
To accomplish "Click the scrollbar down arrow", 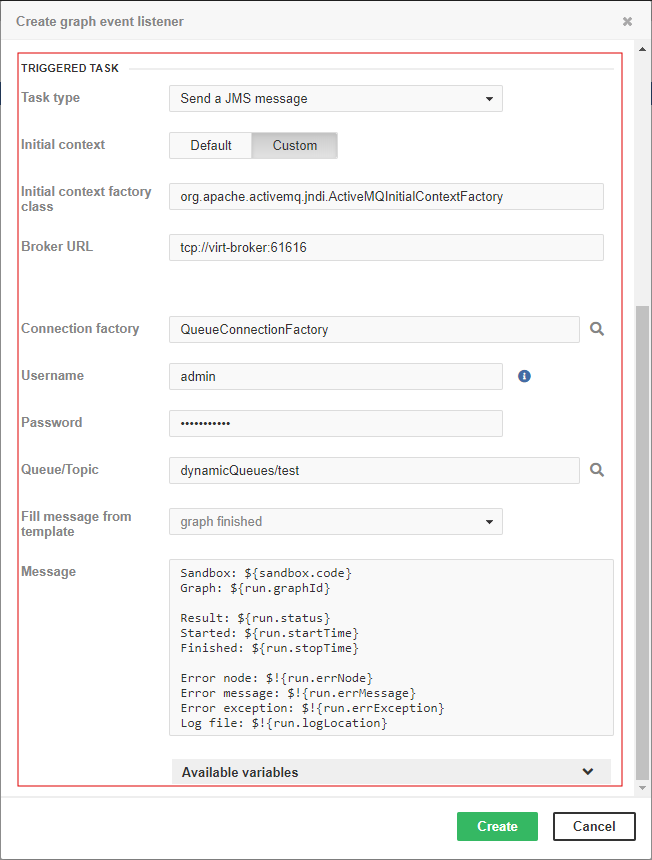I will point(642,789).
